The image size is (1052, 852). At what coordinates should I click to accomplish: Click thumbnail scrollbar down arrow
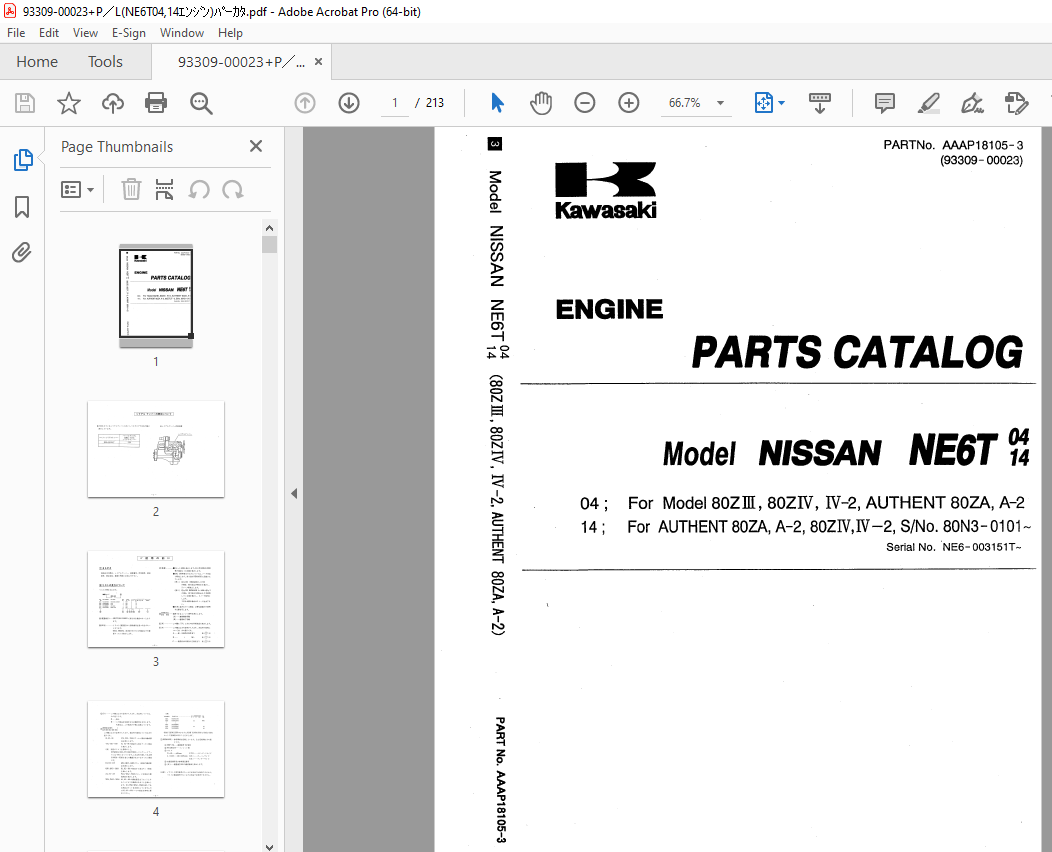269,847
